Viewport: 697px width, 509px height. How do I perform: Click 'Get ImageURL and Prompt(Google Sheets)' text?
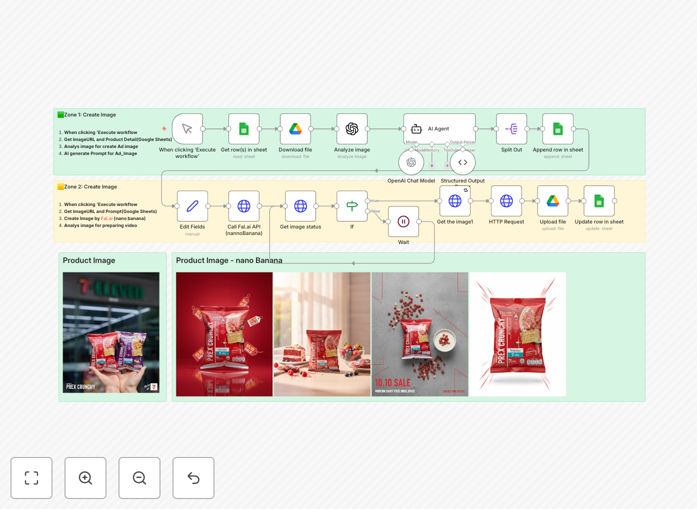pos(110,212)
